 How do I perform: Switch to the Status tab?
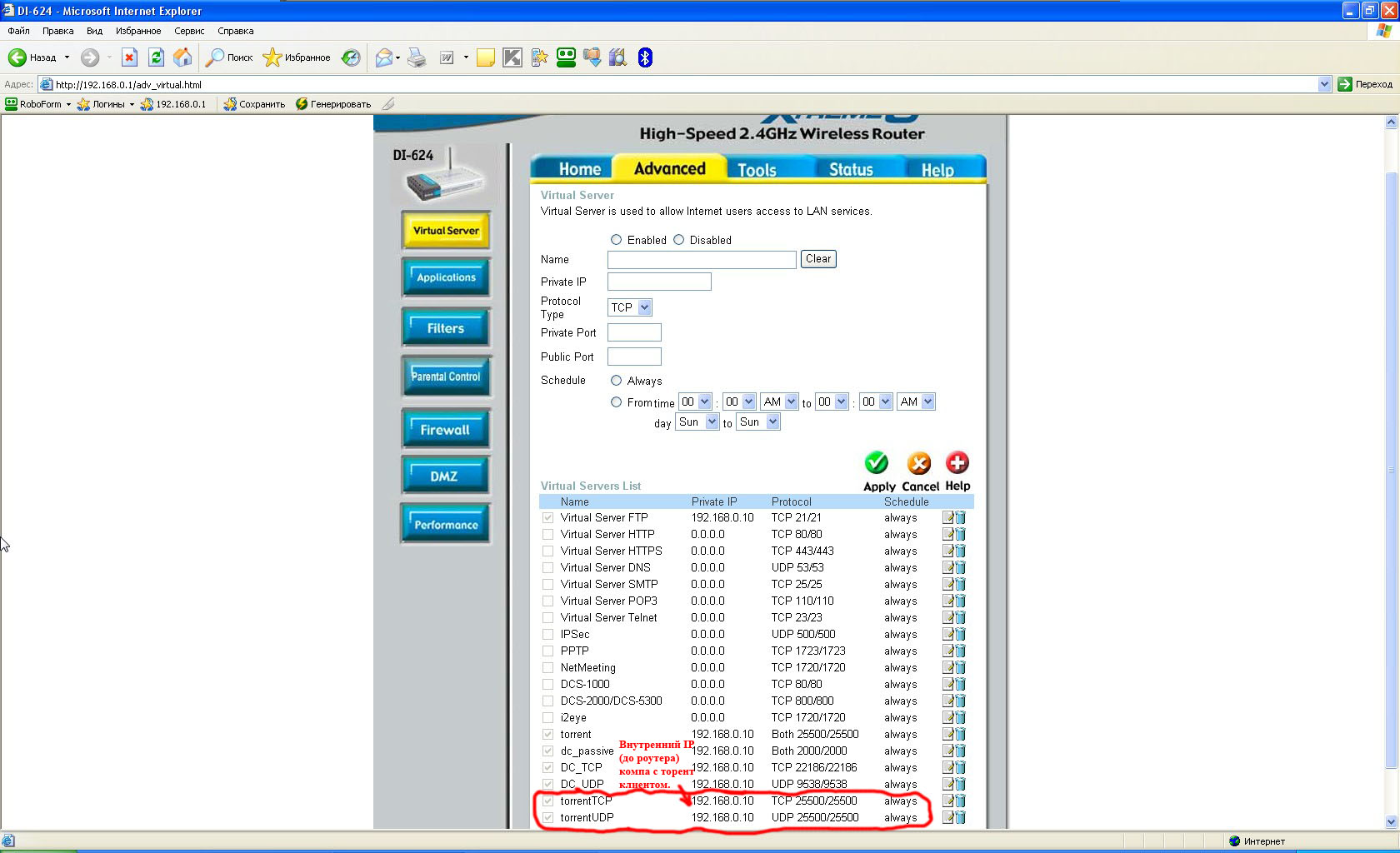point(851,169)
